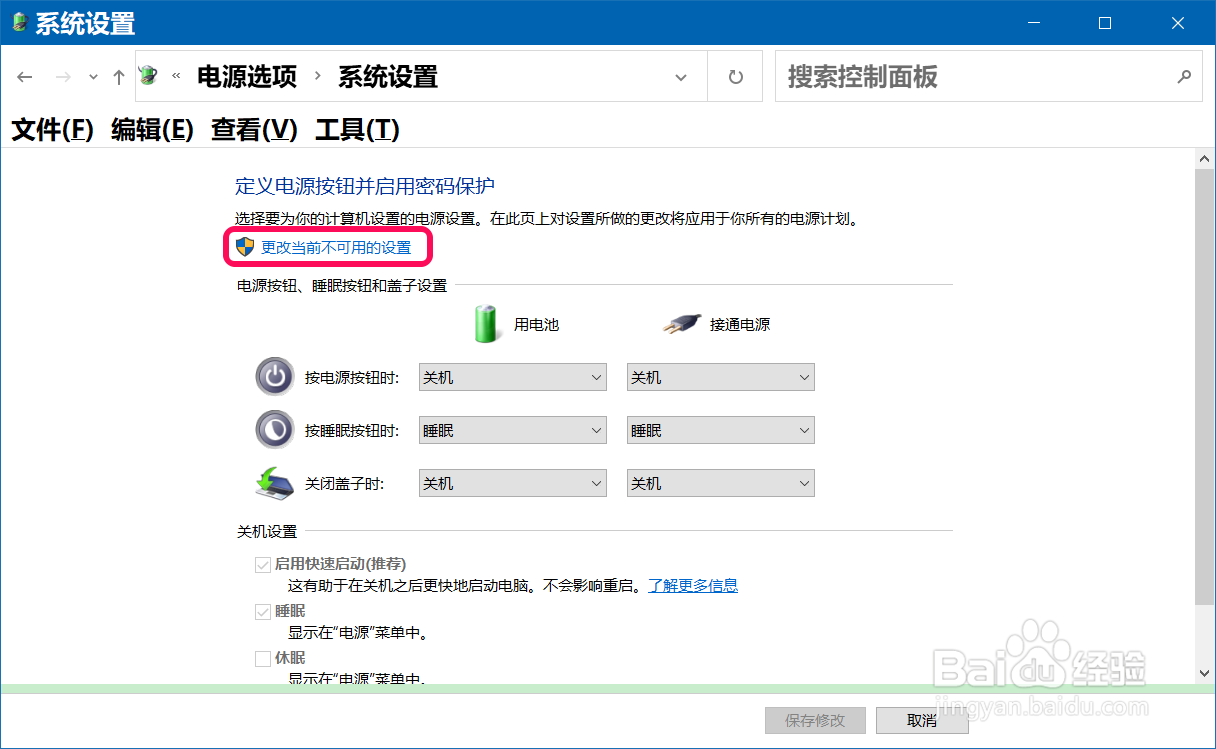Screen dimensions: 1216x749
Task: Open close-lid plugged-in dropdown
Action: click(720, 483)
